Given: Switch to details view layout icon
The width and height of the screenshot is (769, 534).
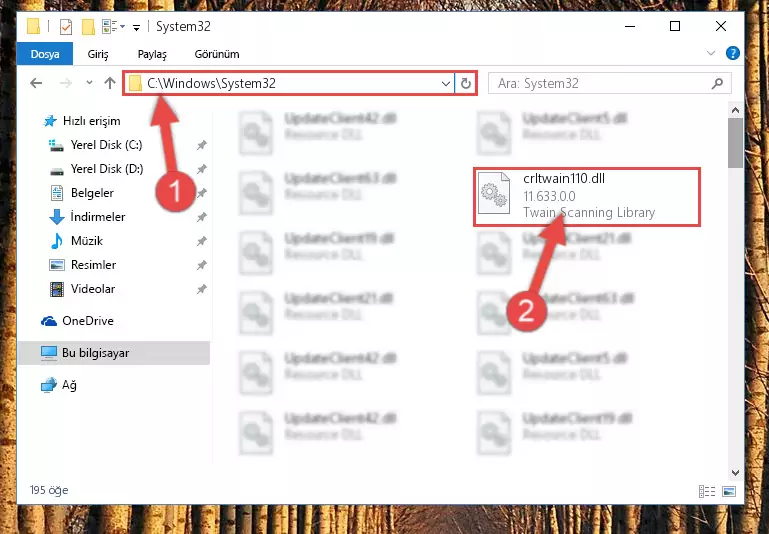Looking at the screenshot, I should (x=707, y=491).
